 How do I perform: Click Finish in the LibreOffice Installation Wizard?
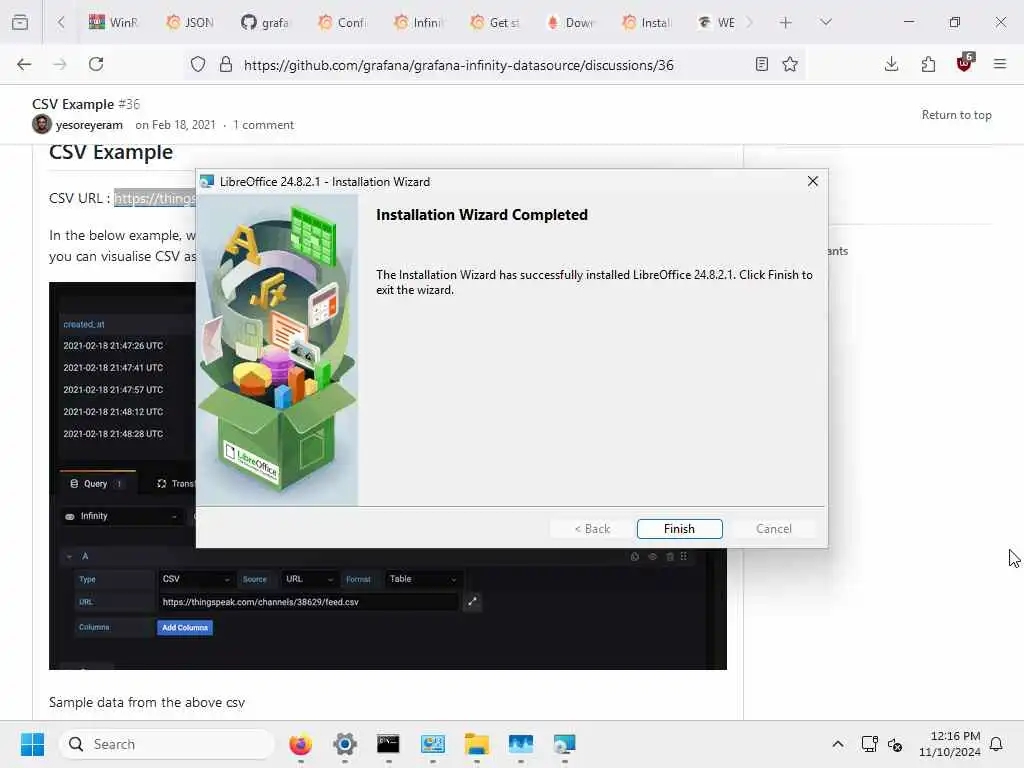[x=679, y=528]
